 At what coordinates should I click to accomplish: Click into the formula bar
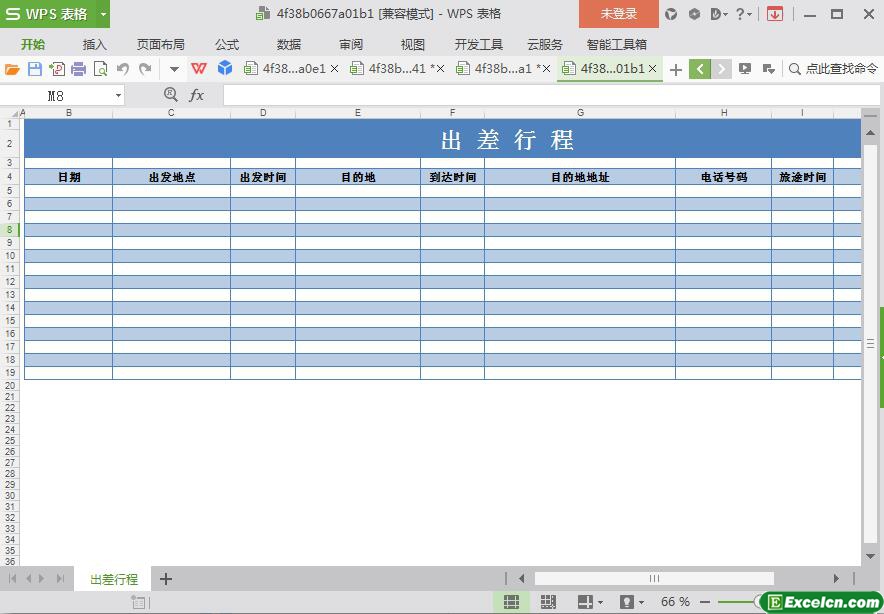(551, 95)
